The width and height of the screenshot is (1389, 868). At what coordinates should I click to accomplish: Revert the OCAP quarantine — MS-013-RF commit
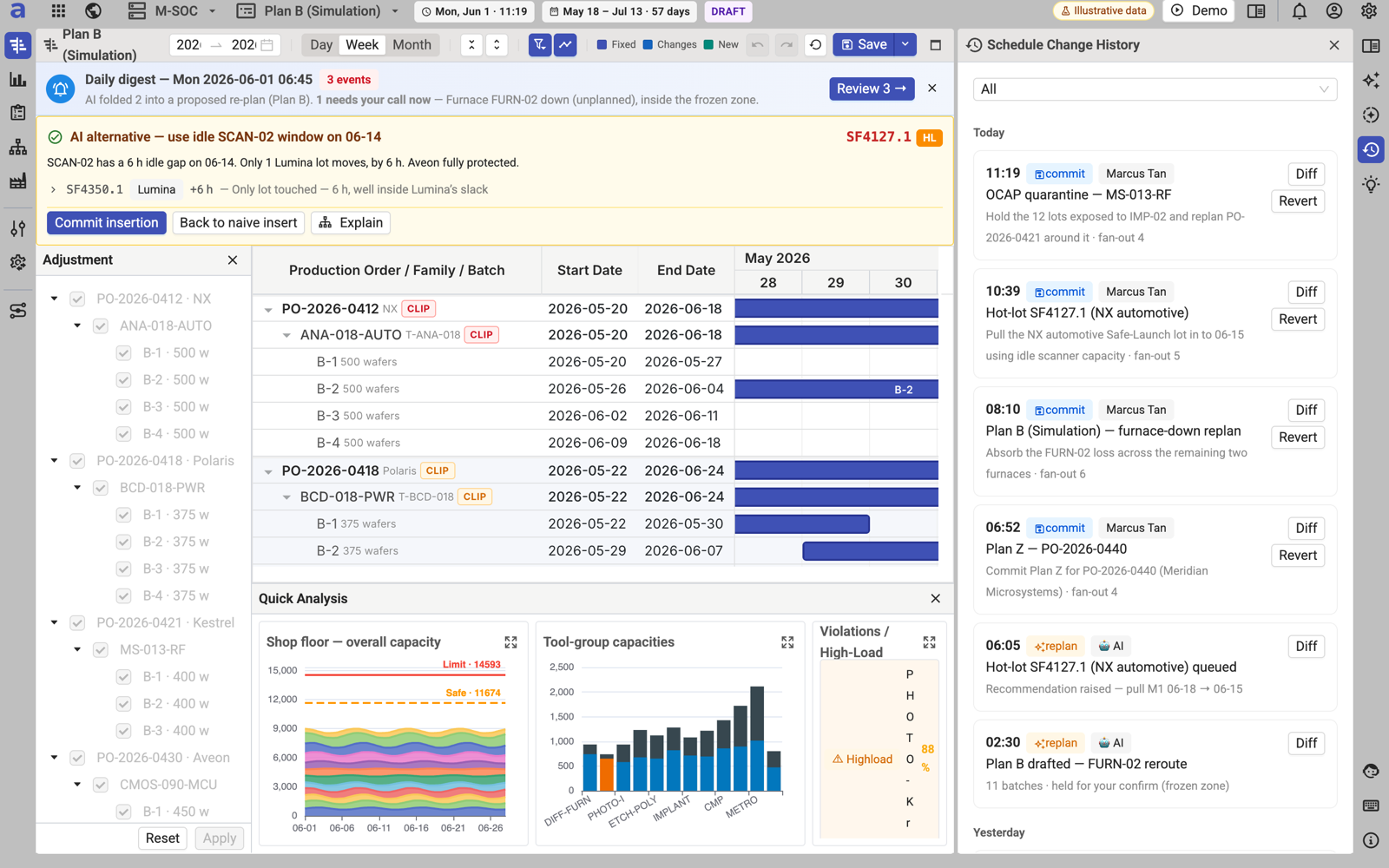1298,201
